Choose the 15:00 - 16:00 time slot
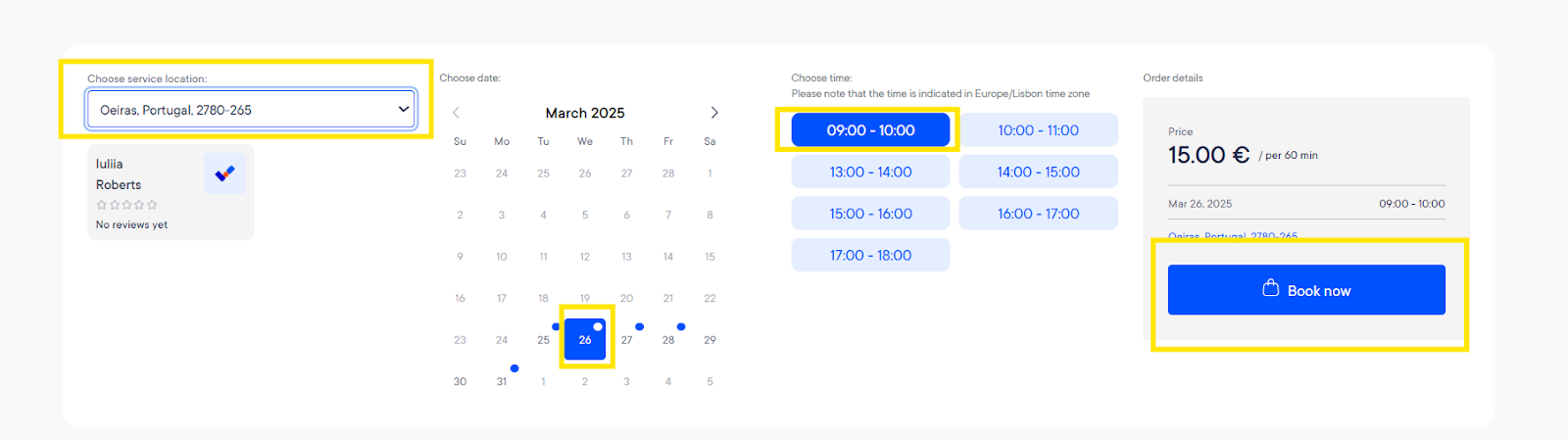The height and width of the screenshot is (440, 1568). coord(870,214)
